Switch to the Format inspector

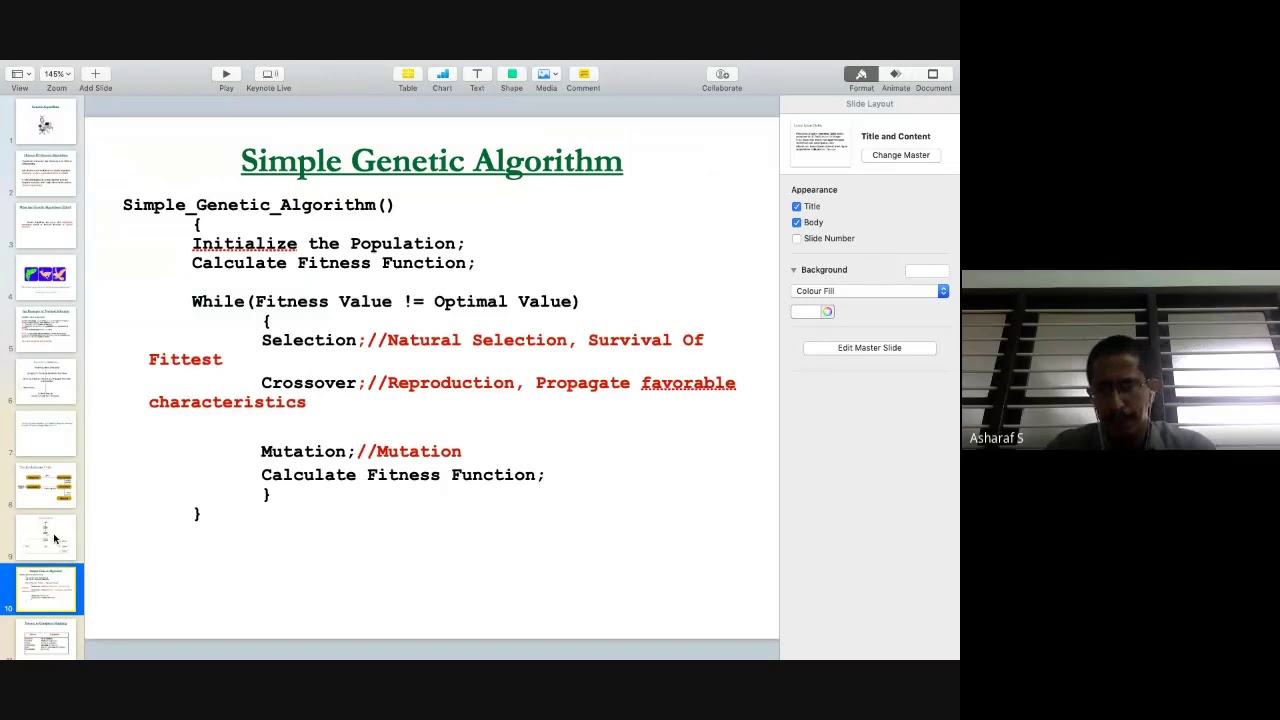(x=861, y=74)
